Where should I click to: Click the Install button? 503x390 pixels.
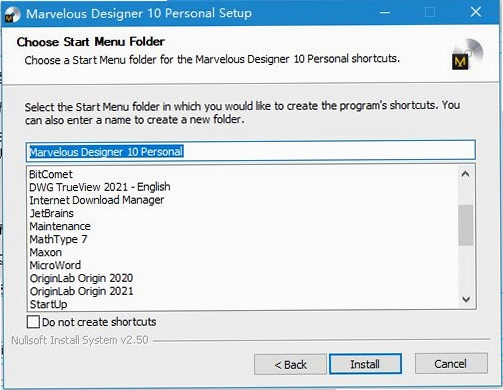tap(365, 364)
